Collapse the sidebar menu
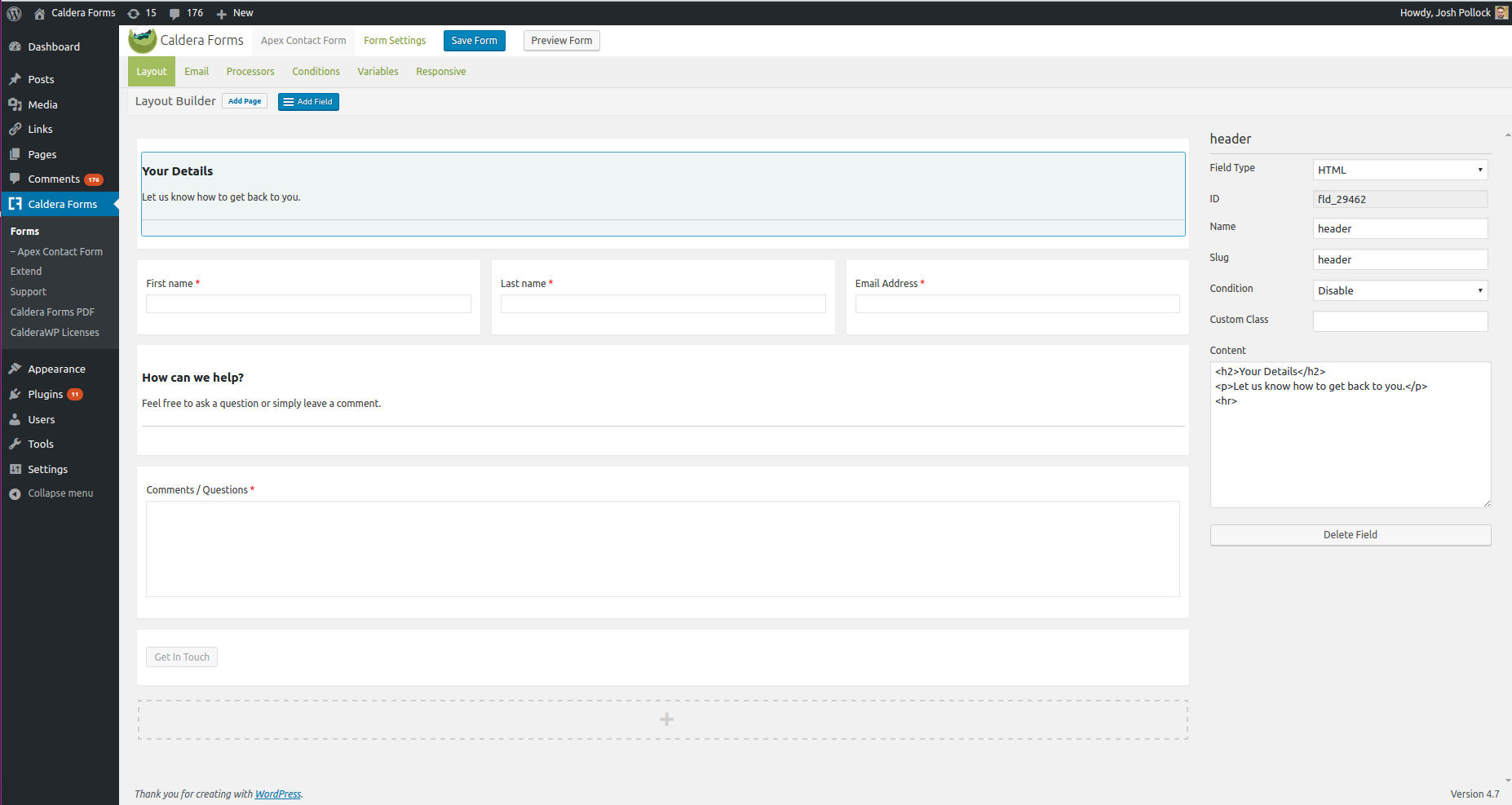 click(x=51, y=493)
